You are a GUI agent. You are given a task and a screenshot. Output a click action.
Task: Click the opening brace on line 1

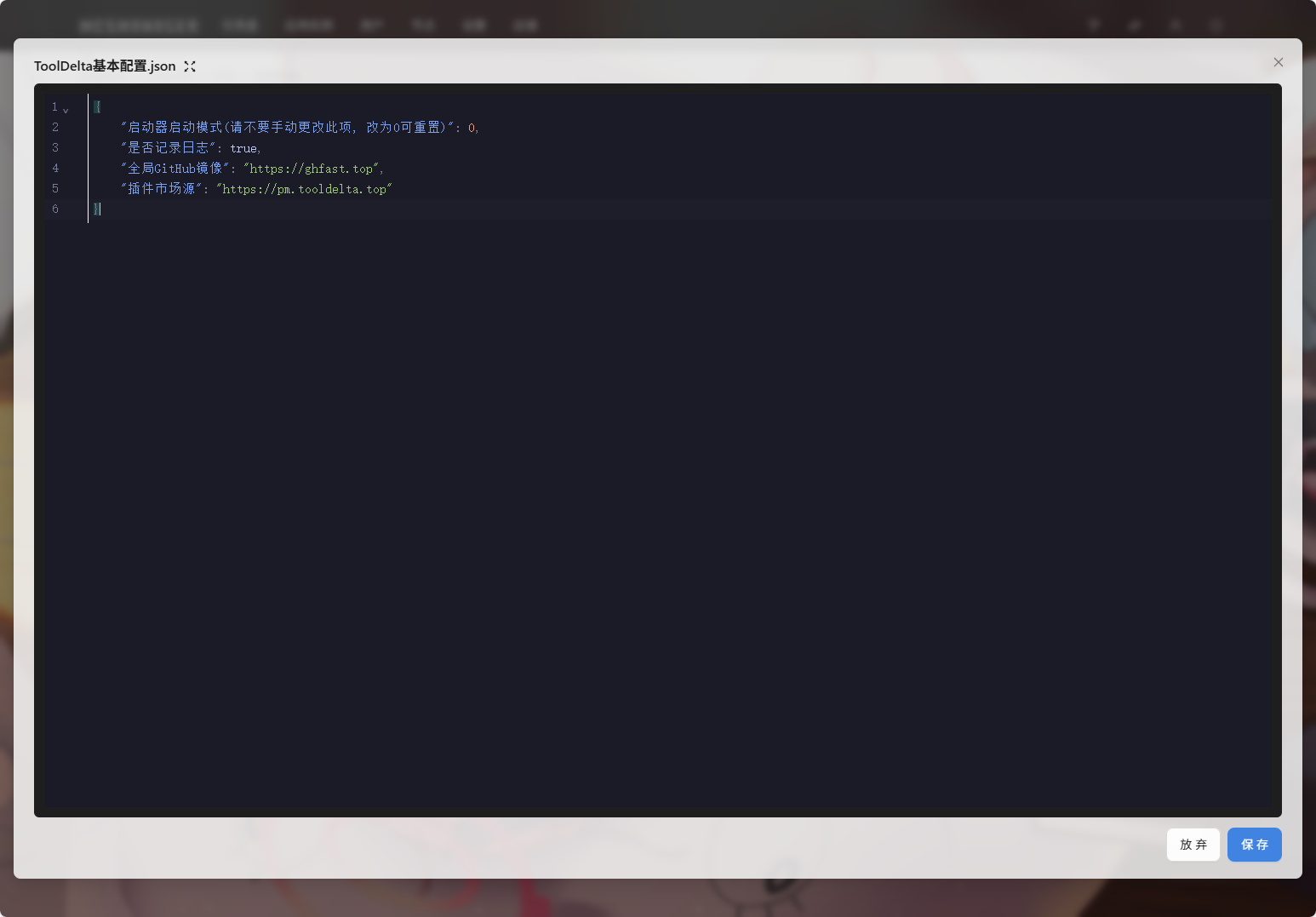[97, 107]
